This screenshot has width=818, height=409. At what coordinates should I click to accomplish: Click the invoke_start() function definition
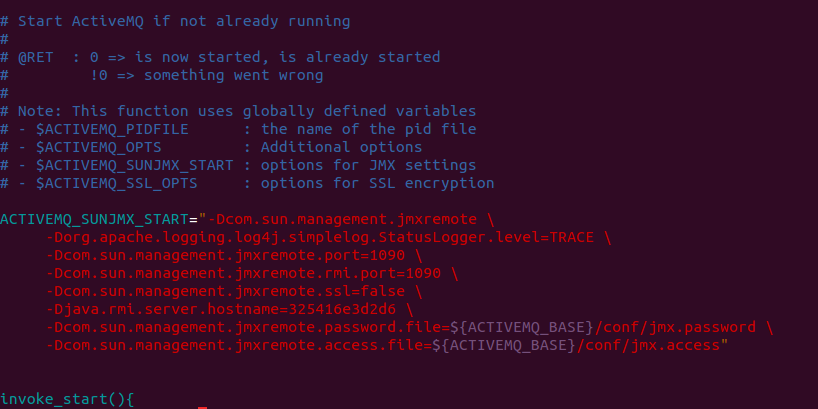pos(67,400)
